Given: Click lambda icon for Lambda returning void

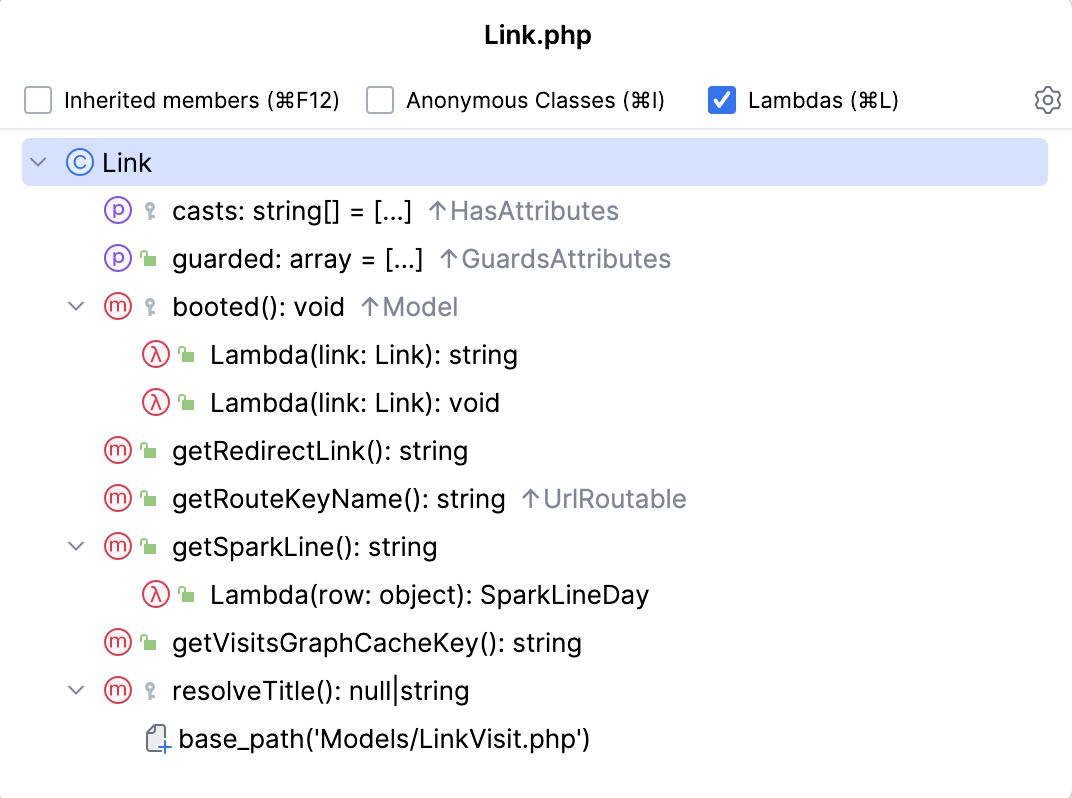Looking at the screenshot, I should tap(156, 403).
